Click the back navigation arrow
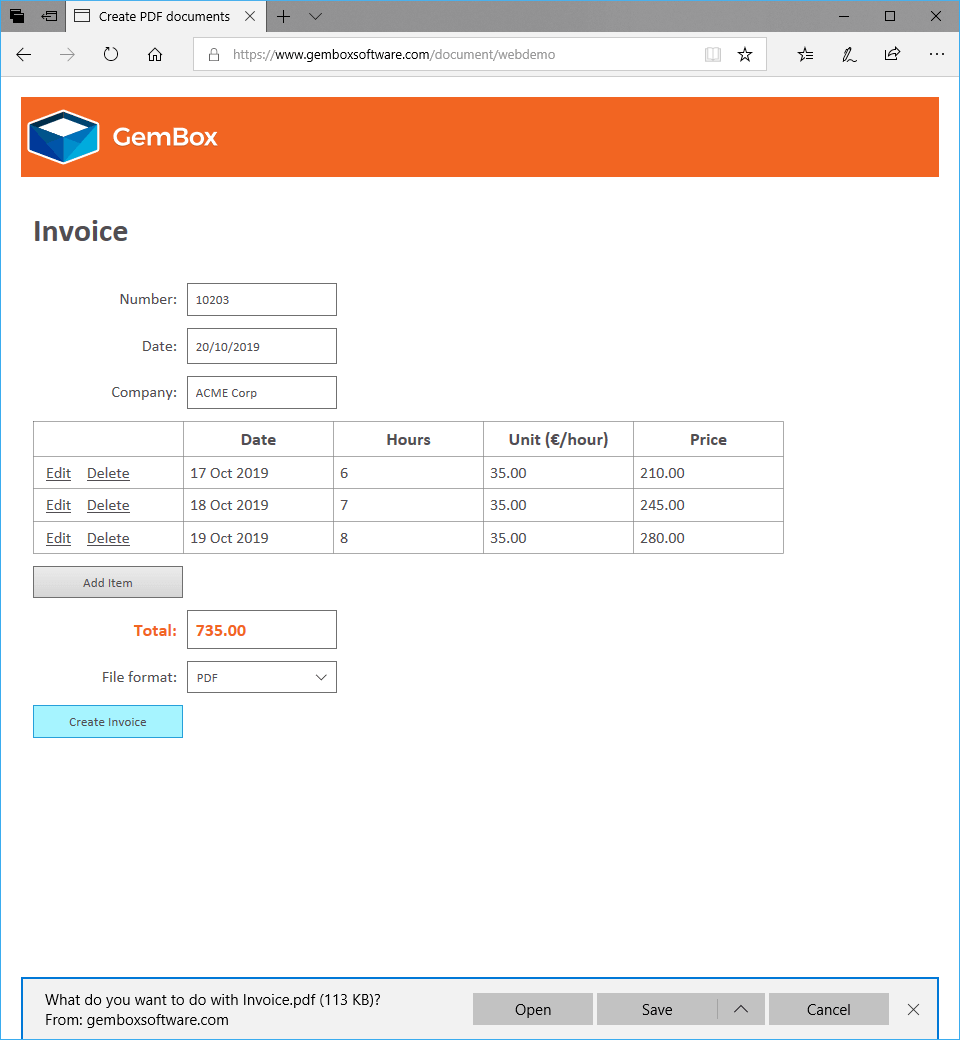960x1040 pixels. (24, 55)
